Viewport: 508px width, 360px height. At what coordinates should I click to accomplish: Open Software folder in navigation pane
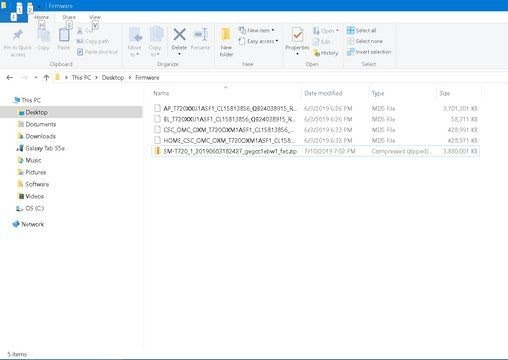coord(33,184)
